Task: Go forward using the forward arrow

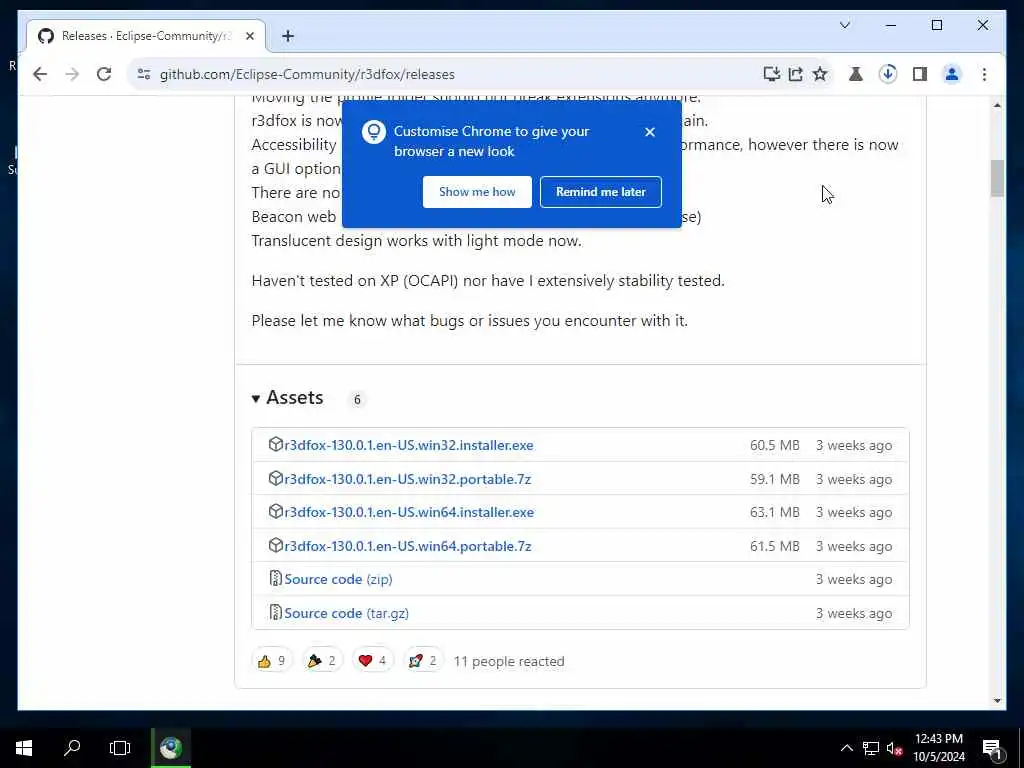Action: (72, 74)
